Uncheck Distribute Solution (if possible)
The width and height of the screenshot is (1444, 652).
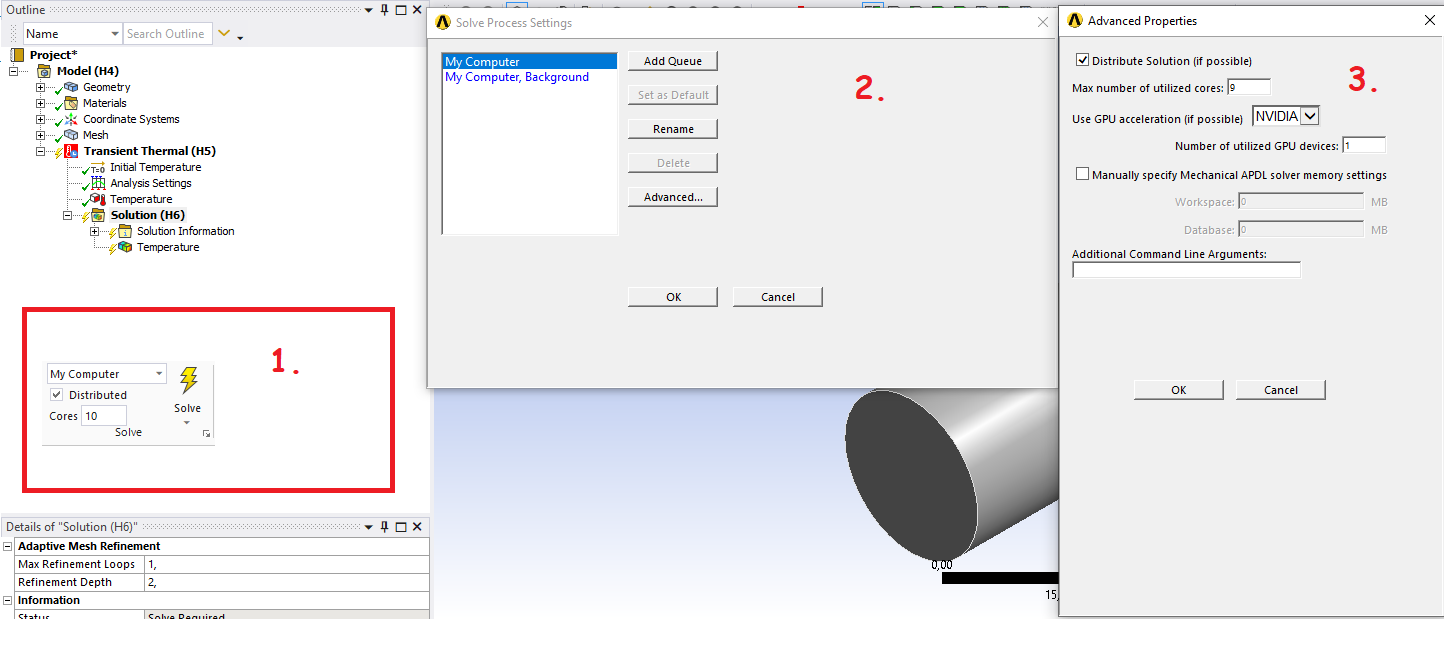pyautogui.click(x=1083, y=59)
